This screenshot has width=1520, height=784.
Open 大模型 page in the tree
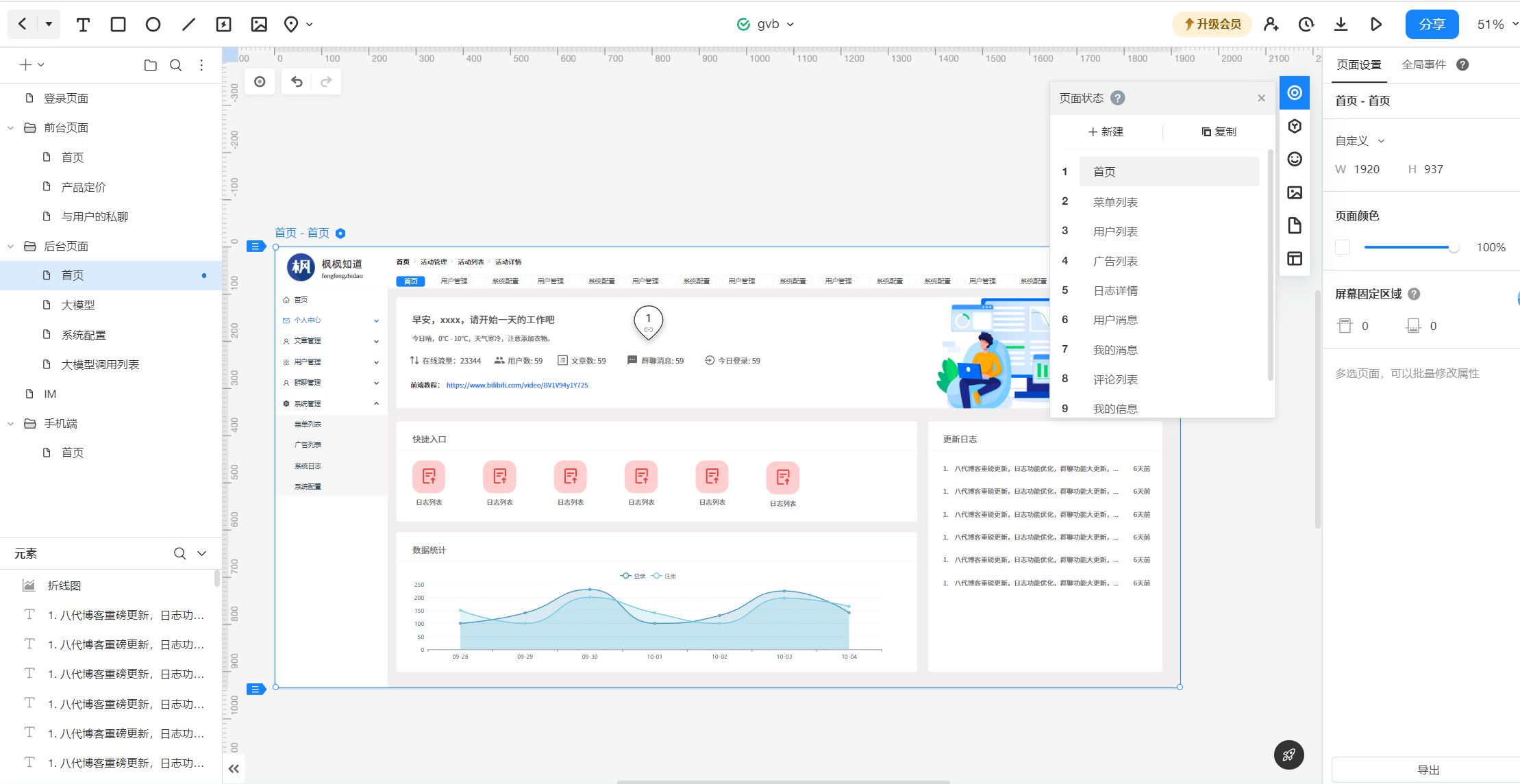pos(78,305)
